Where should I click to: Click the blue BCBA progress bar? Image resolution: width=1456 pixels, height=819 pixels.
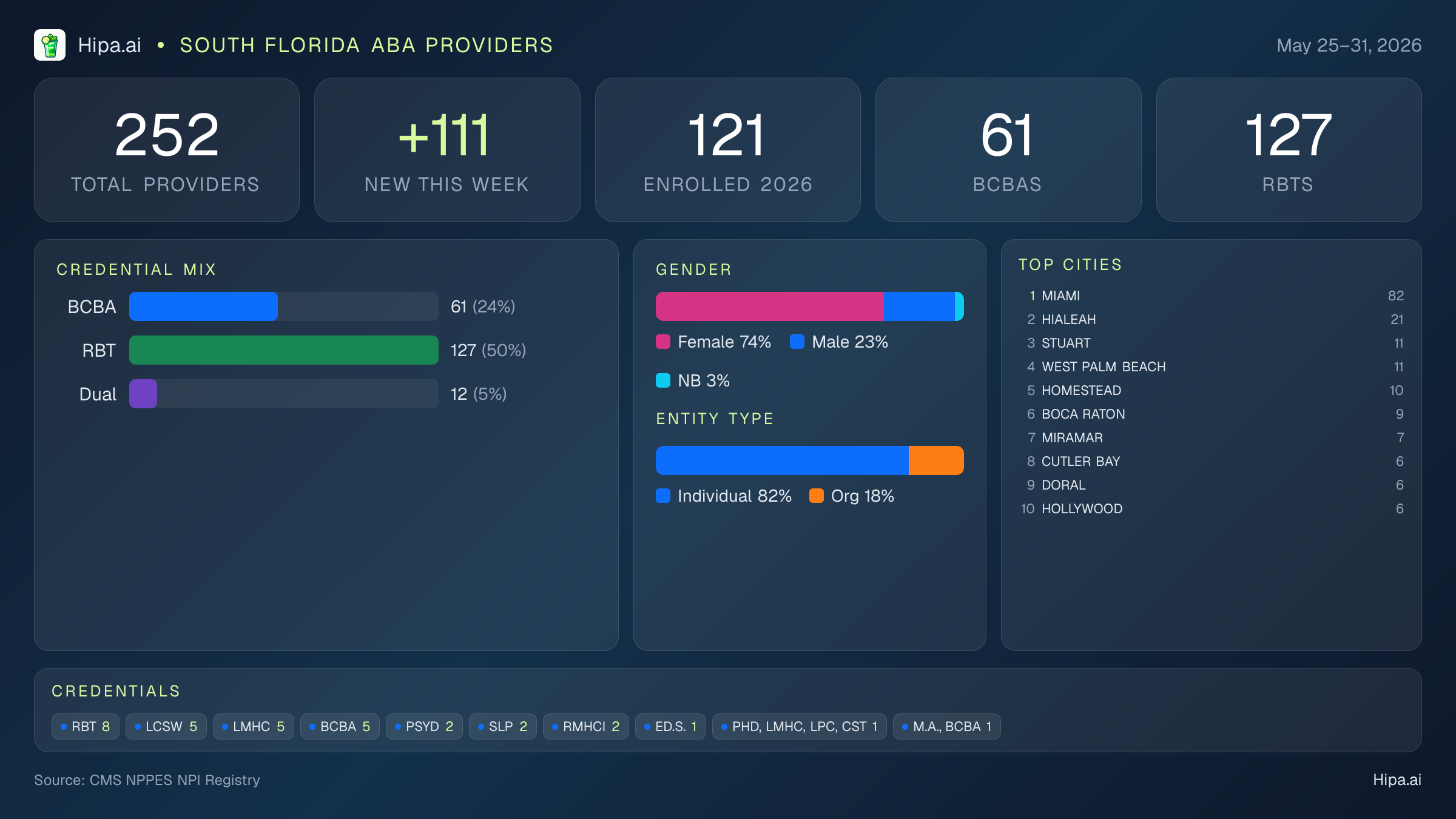(x=203, y=306)
